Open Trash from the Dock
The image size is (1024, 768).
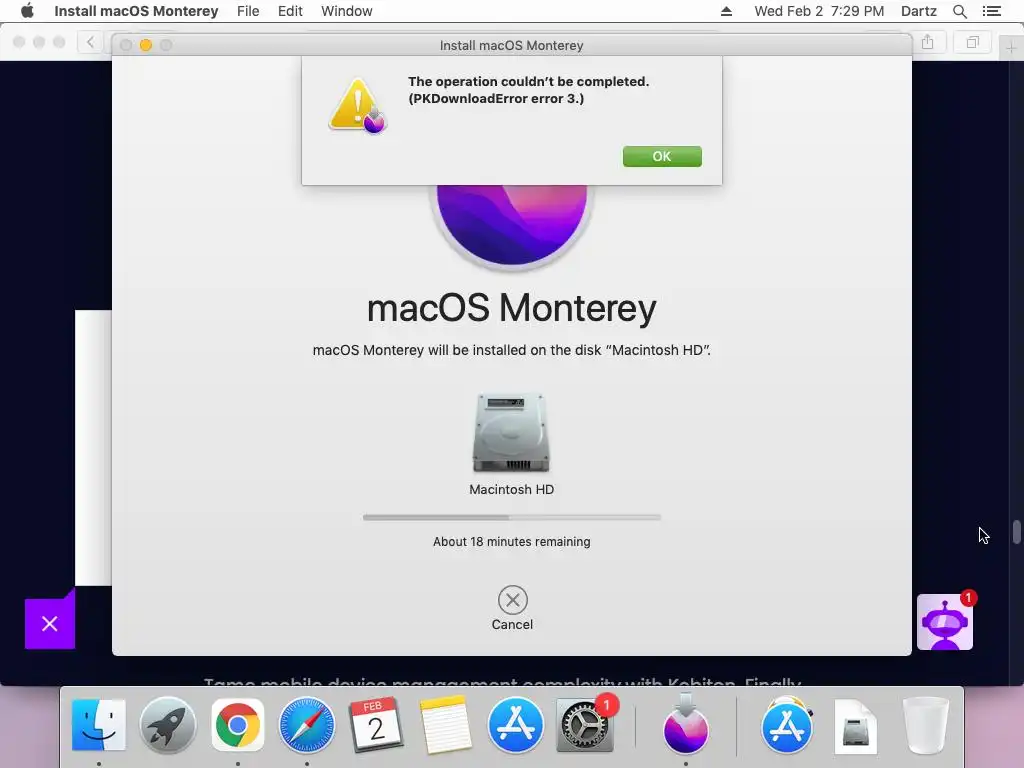(925, 725)
